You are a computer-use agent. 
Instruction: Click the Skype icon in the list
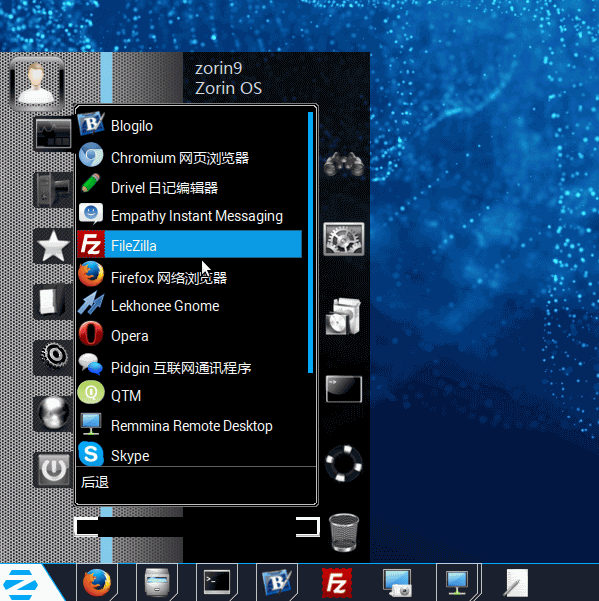(91, 454)
